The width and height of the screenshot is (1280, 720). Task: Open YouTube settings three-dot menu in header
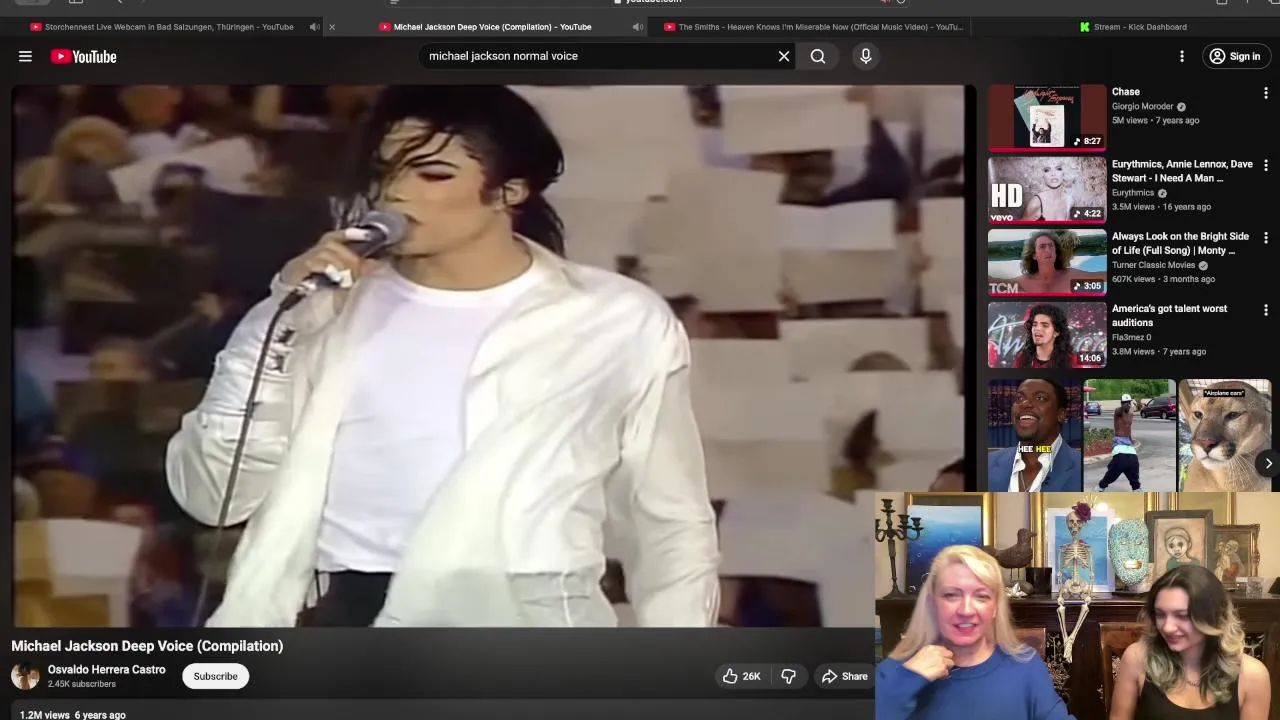tap(1182, 57)
